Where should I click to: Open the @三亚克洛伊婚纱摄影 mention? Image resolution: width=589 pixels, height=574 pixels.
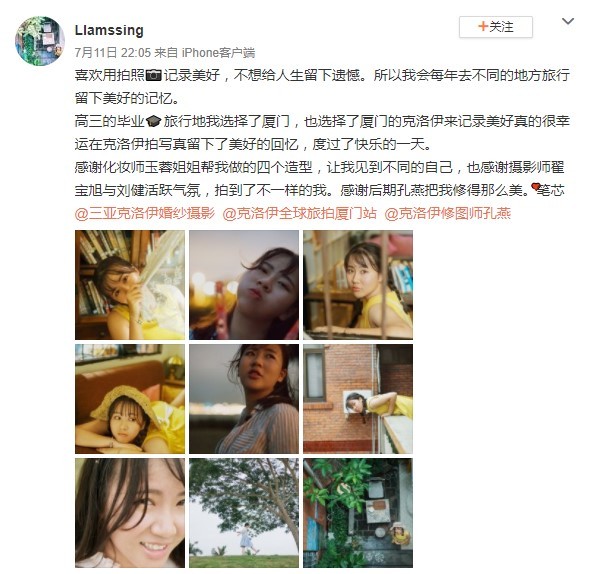(145, 213)
